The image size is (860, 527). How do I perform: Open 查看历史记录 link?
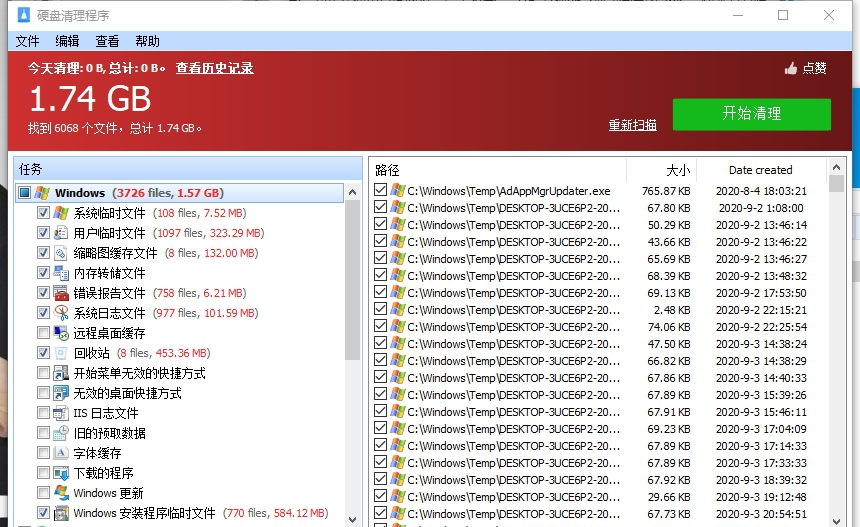coord(214,68)
